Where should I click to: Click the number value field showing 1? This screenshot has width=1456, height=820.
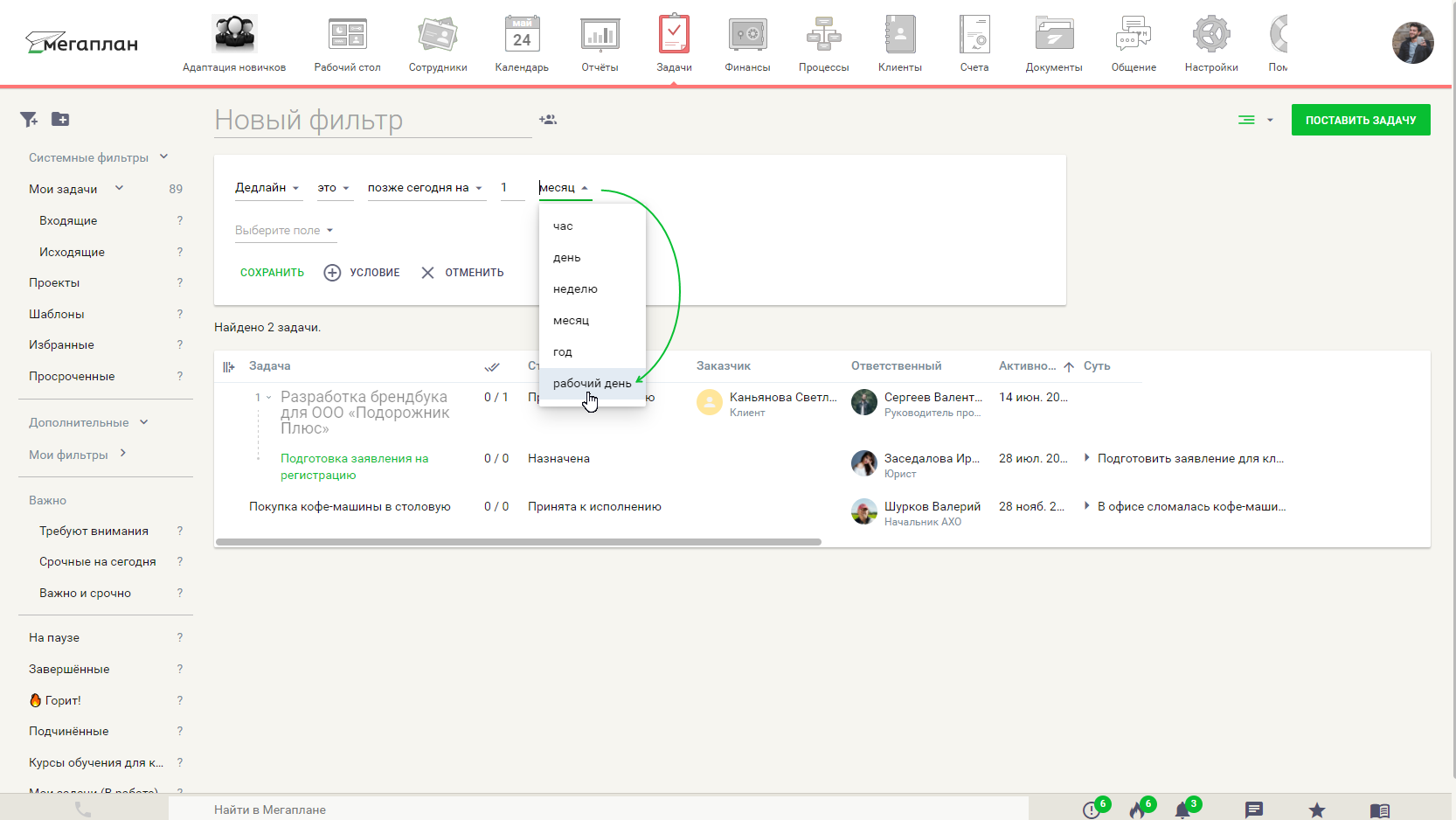click(512, 188)
